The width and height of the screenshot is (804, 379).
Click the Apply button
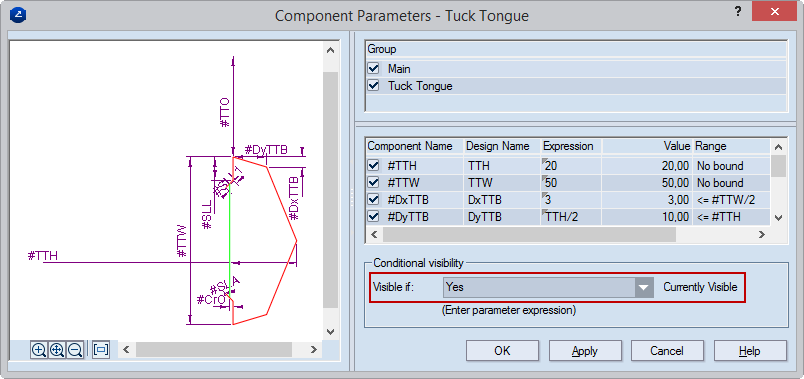(x=585, y=351)
